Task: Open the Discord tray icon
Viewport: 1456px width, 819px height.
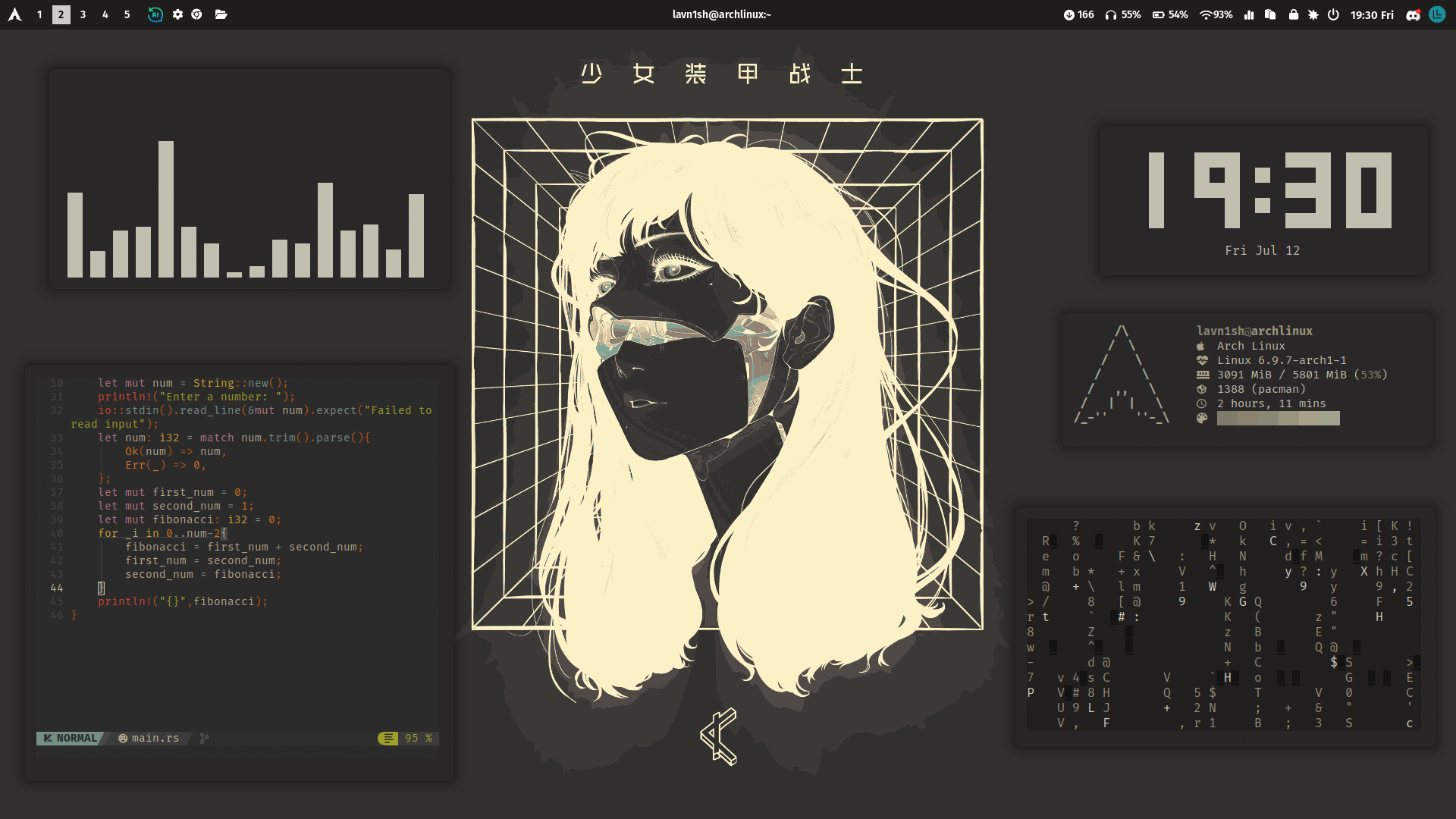Action: coord(1413,14)
